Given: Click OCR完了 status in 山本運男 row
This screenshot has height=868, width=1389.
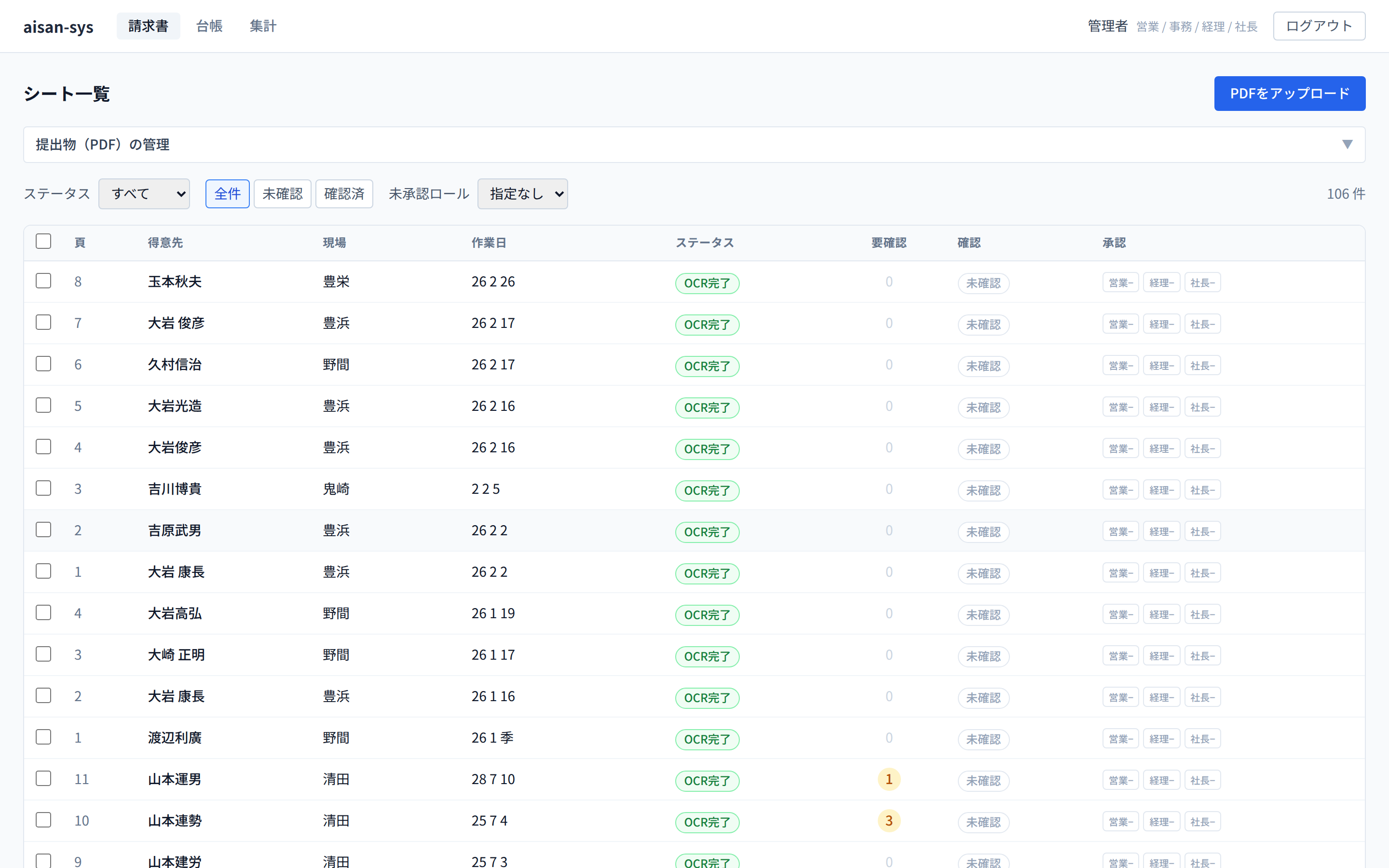Looking at the screenshot, I should pyautogui.click(x=707, y=781).
